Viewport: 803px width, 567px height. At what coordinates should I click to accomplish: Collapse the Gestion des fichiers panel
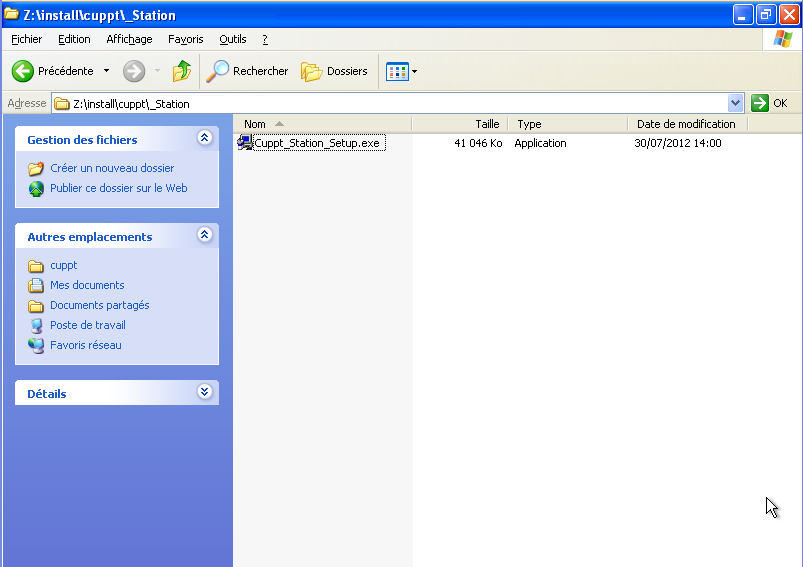click(x=205, y=139)
